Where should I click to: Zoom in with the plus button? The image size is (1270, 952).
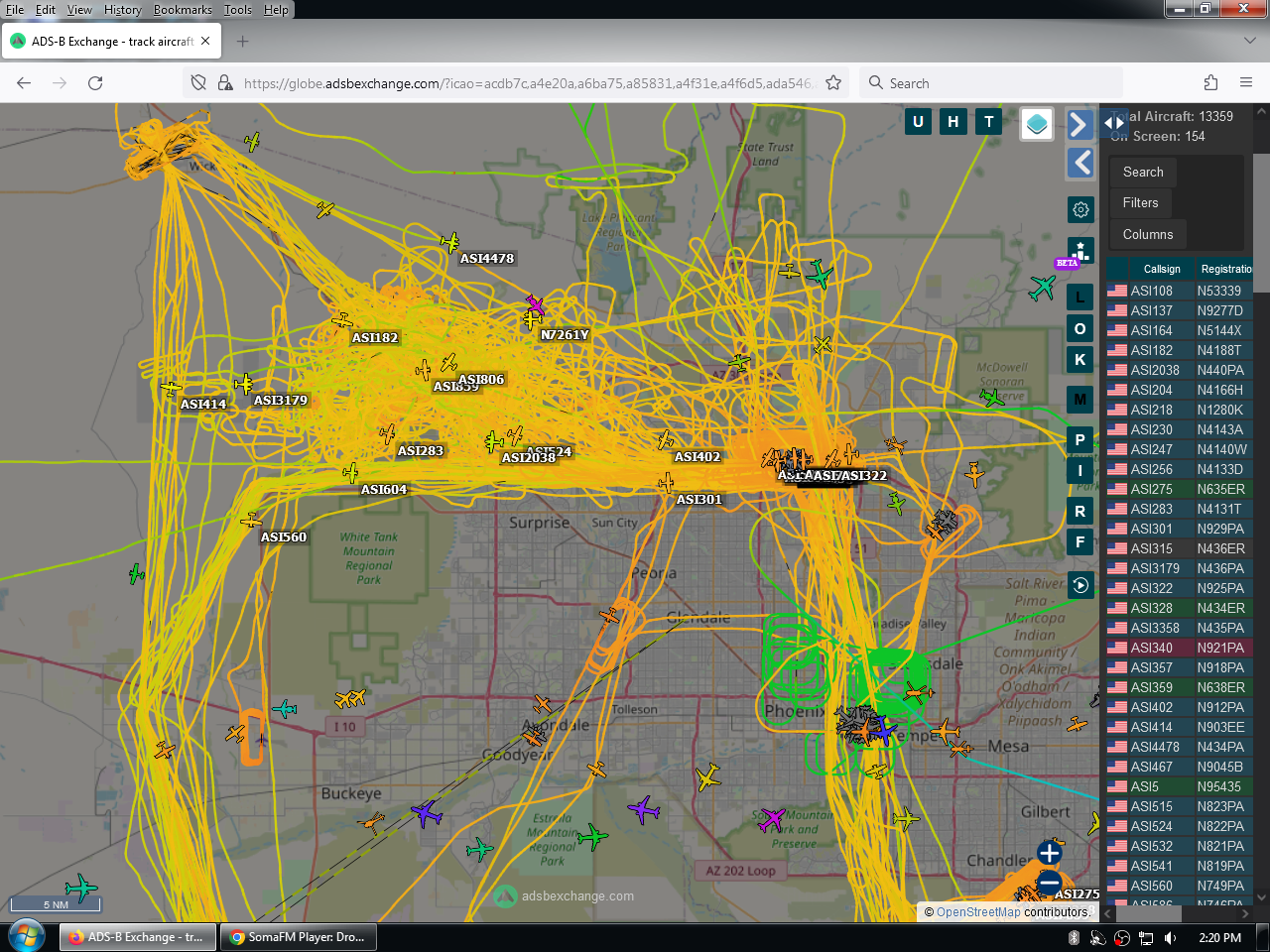point(1049,852)
